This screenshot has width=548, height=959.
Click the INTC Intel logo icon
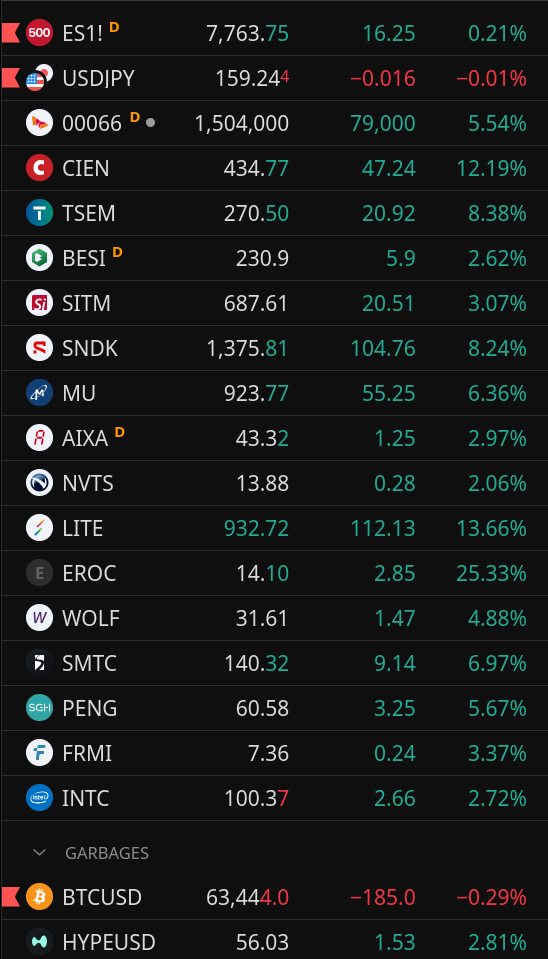coord(39,798)
